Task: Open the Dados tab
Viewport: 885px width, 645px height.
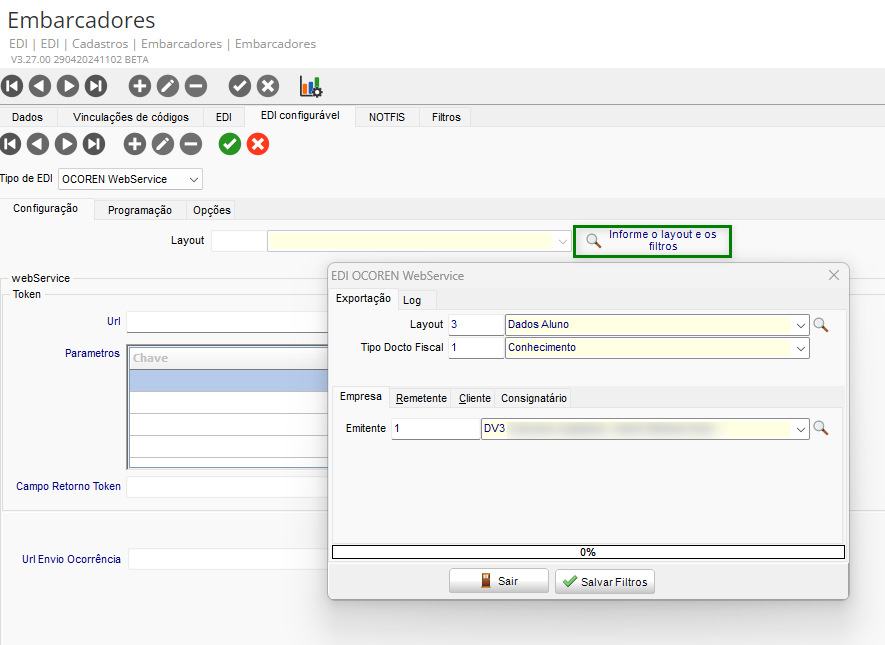Action: tap(28, 117)
